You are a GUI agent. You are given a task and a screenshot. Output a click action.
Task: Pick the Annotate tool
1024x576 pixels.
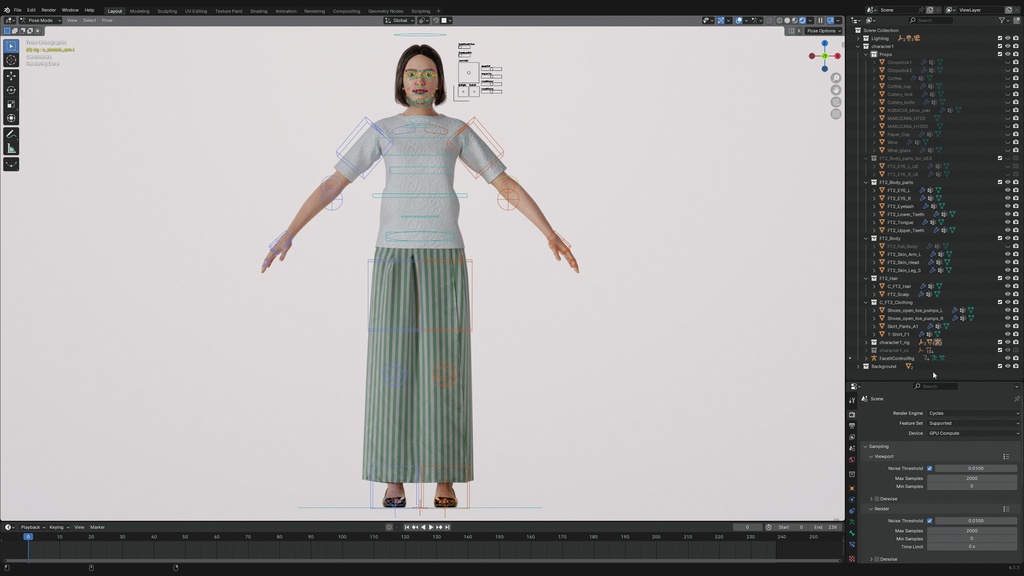pos(9,134)
